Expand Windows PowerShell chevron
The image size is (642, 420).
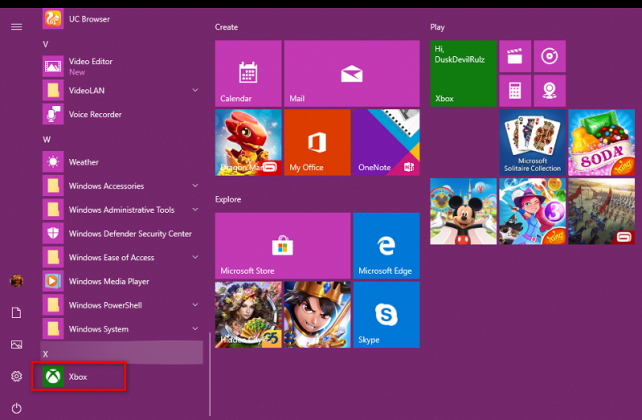195,305
